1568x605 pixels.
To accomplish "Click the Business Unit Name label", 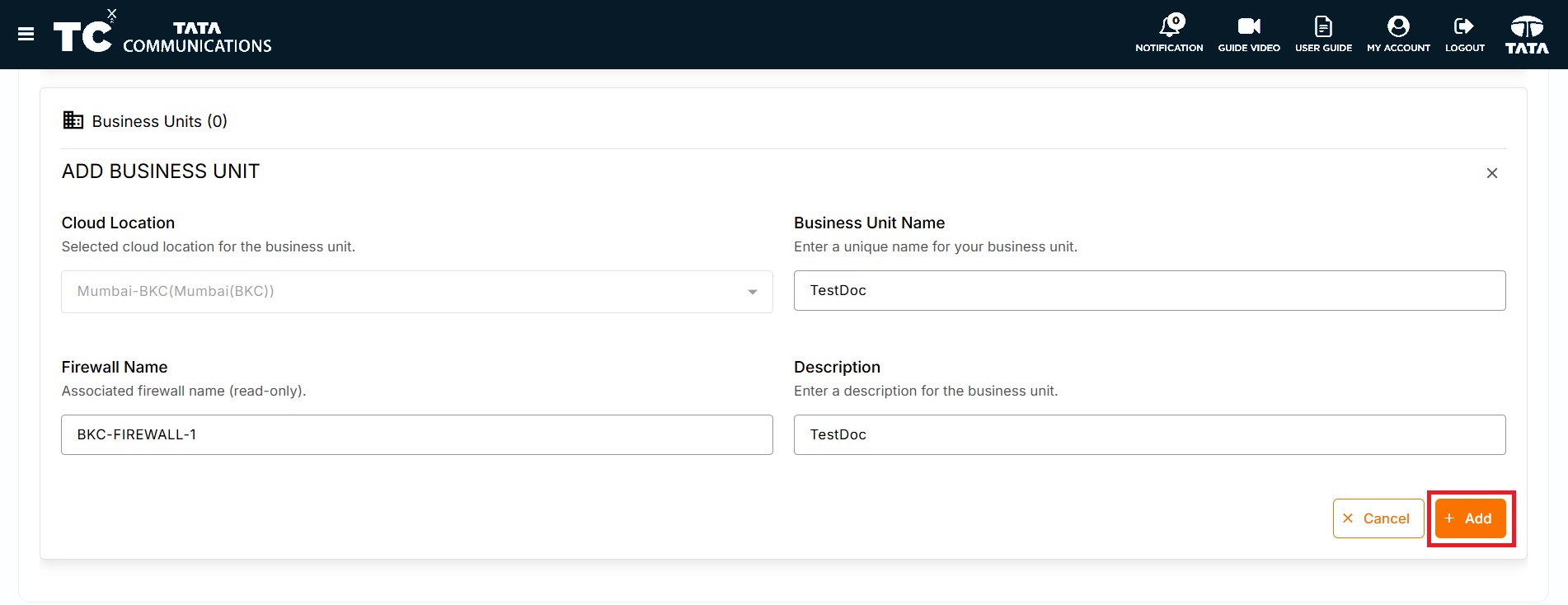I will [x=869, y=223].
